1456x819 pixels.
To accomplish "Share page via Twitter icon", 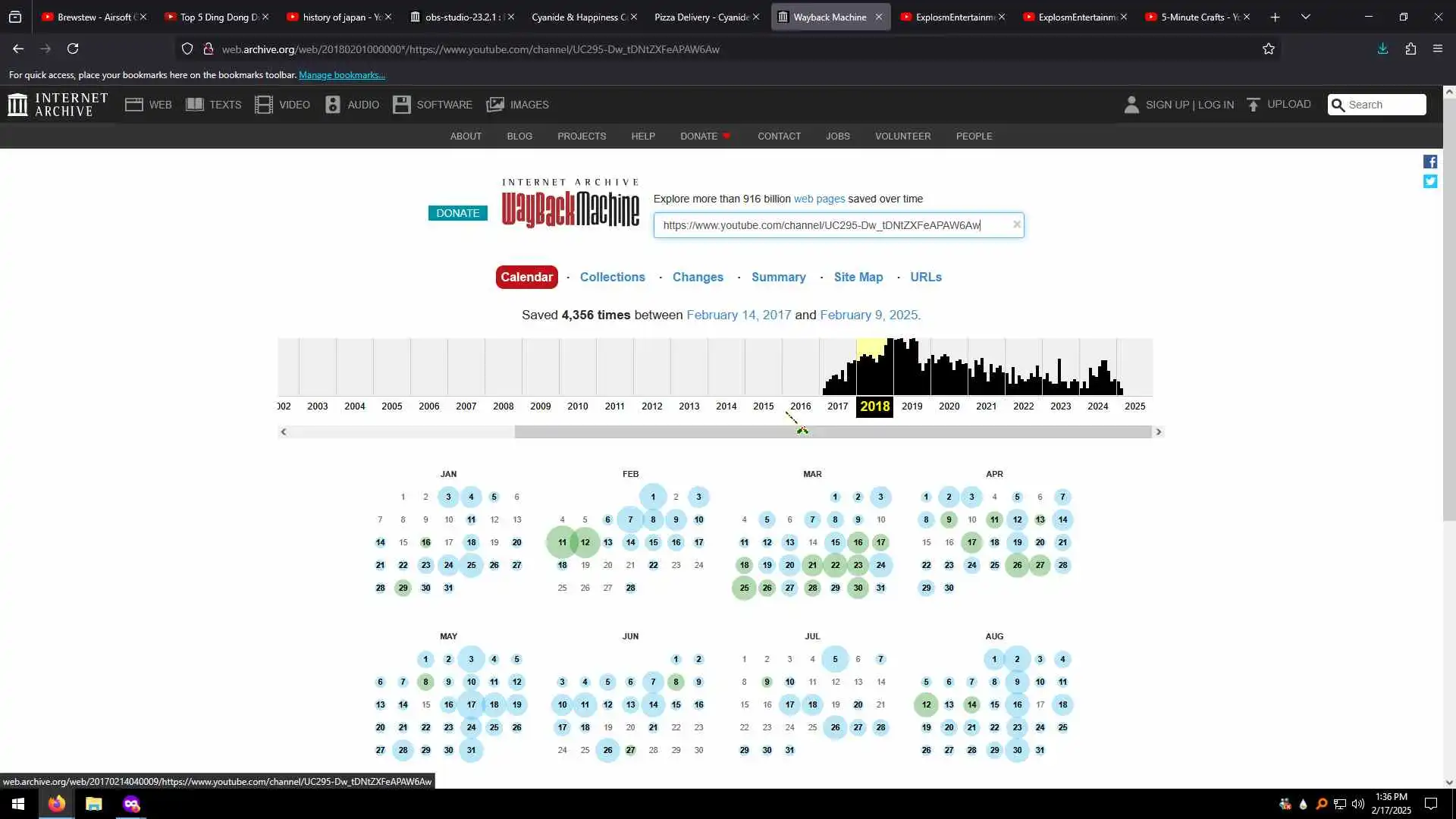I will [x=1430, y=181].
